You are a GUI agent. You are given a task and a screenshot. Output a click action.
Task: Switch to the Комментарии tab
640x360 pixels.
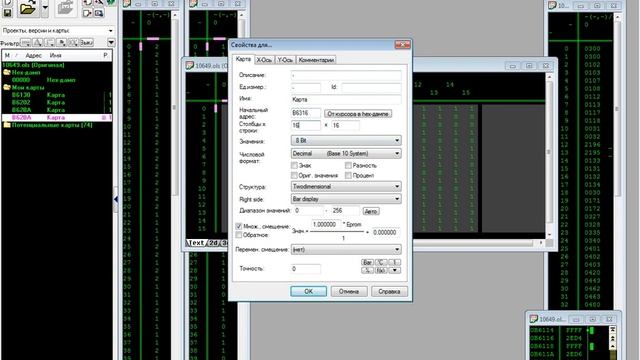point(316,60)
